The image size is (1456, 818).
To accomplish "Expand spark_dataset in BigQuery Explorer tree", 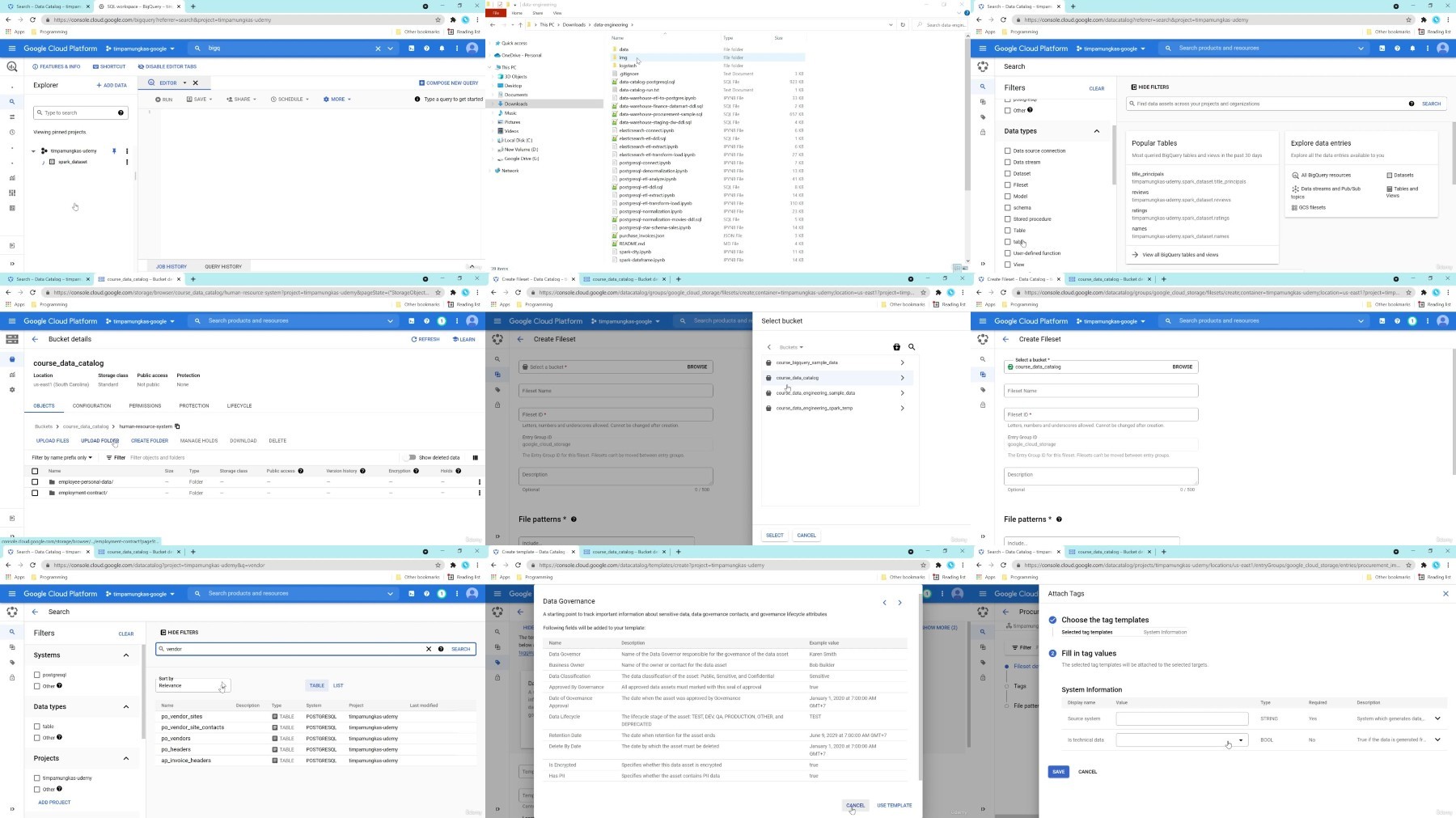I will click(x=44, y=162).
